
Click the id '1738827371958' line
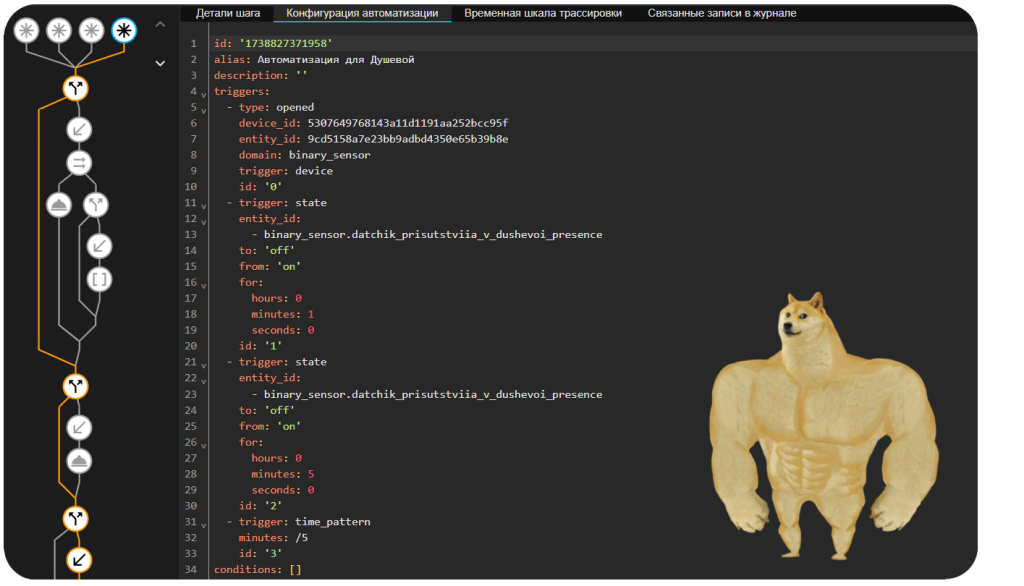coord(273,43)
